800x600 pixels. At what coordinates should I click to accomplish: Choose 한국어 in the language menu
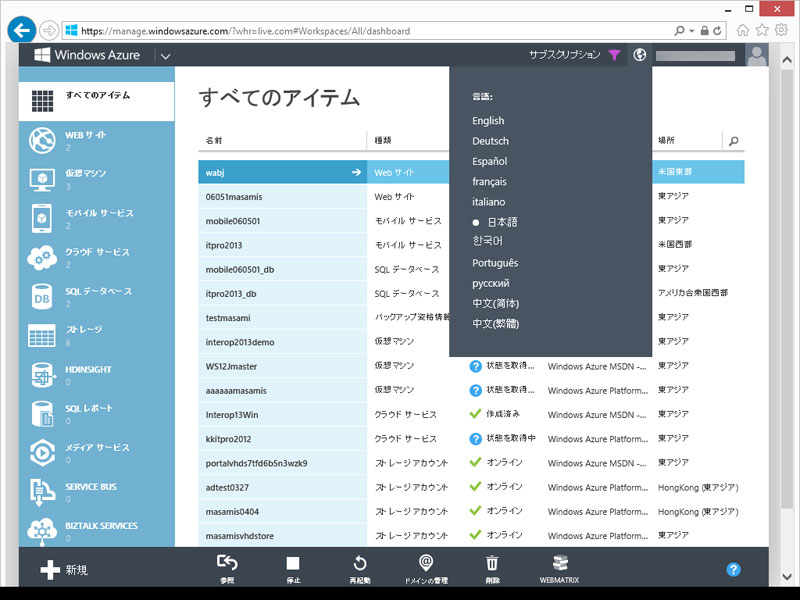[x=487, y=240]
